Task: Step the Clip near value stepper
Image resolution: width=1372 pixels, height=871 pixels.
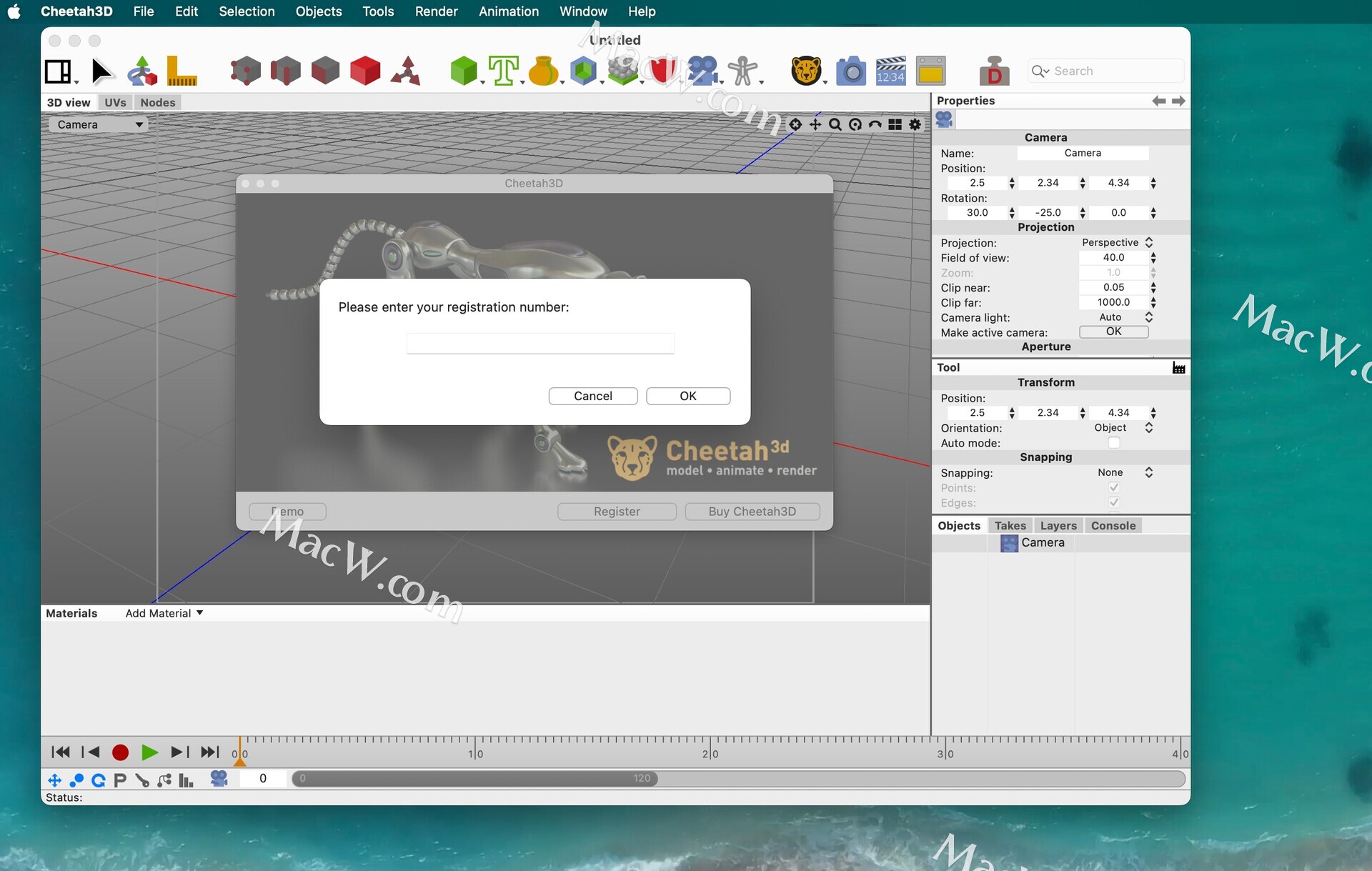Action: pos(1153,288)
